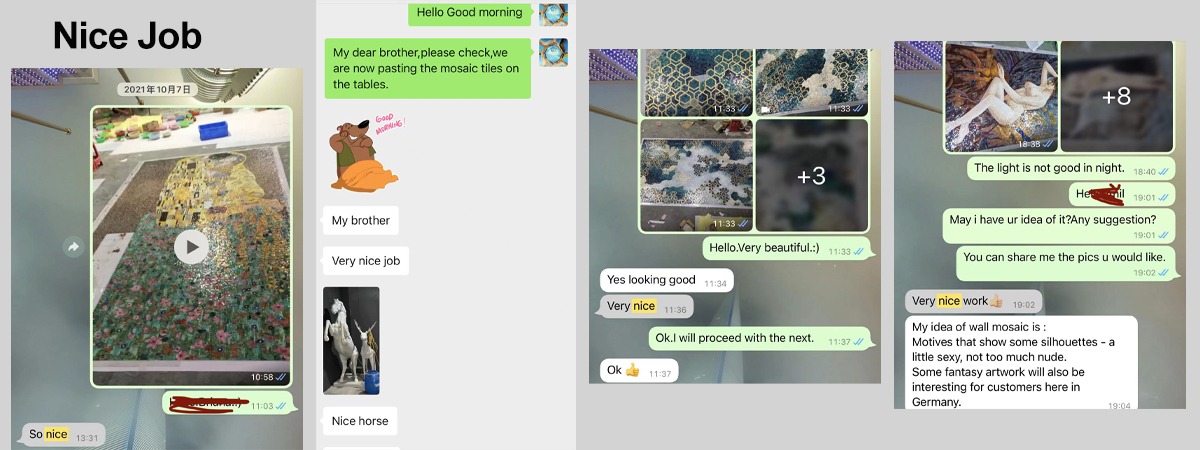This screenshot has height=450, width=1200.
Task: Open the white horse statue photo
Action: [351, 341]
